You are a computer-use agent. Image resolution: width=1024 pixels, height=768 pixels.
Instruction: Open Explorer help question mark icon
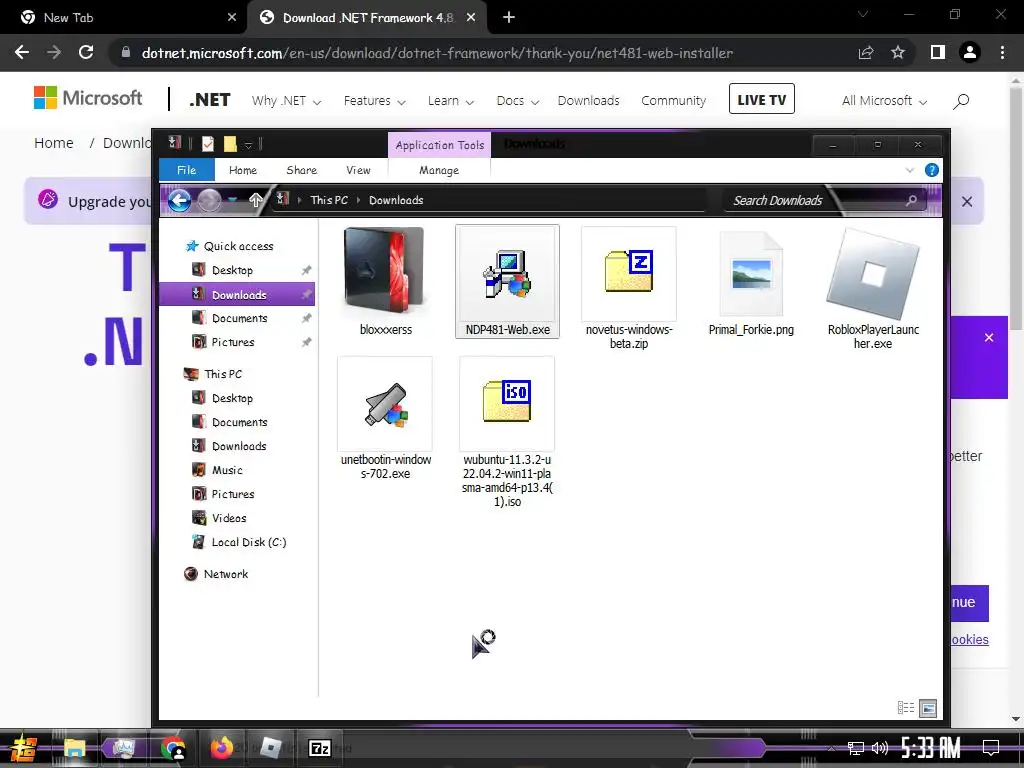click(x=932, y=170)
